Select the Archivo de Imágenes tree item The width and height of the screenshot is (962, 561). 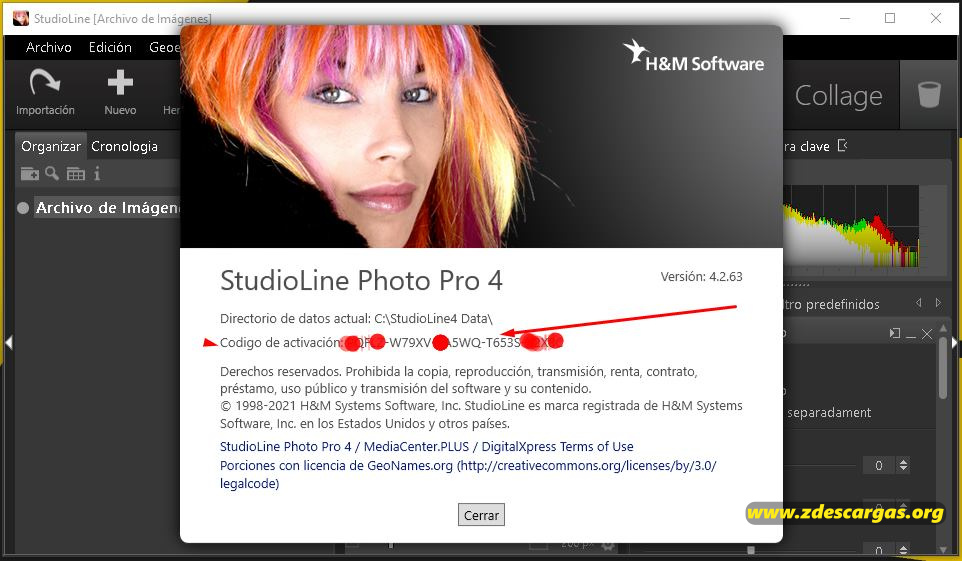[x=107, y=208]
